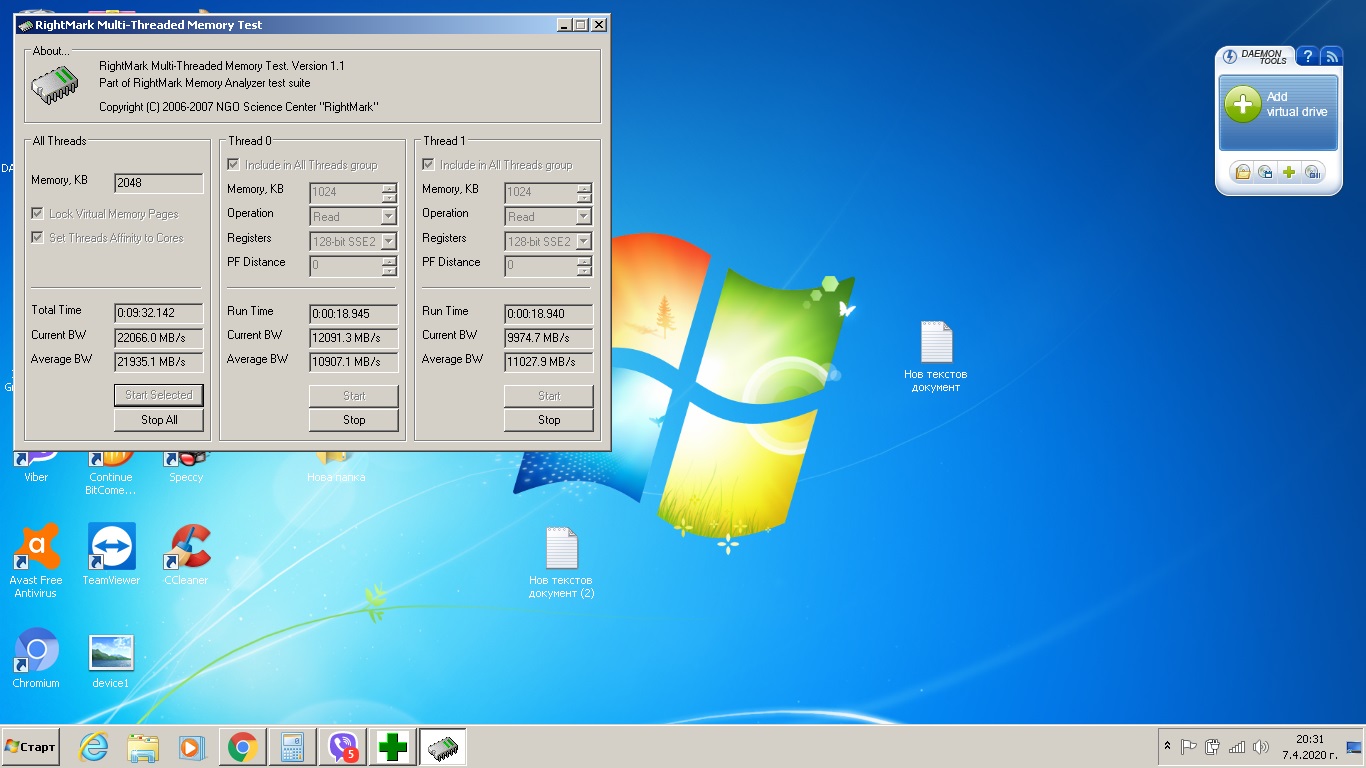Viewport: 1366px width, 768px height.
Task: Switch to the DAEMON Tools RSS feed tab
Action: pos(1331,57)
